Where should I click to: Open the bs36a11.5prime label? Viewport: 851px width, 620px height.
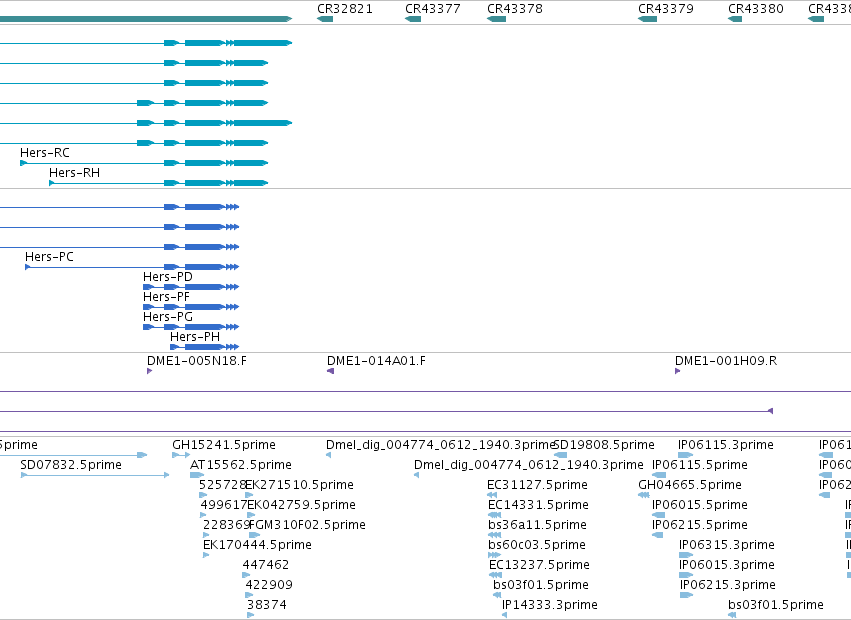[x=537, y=526]
